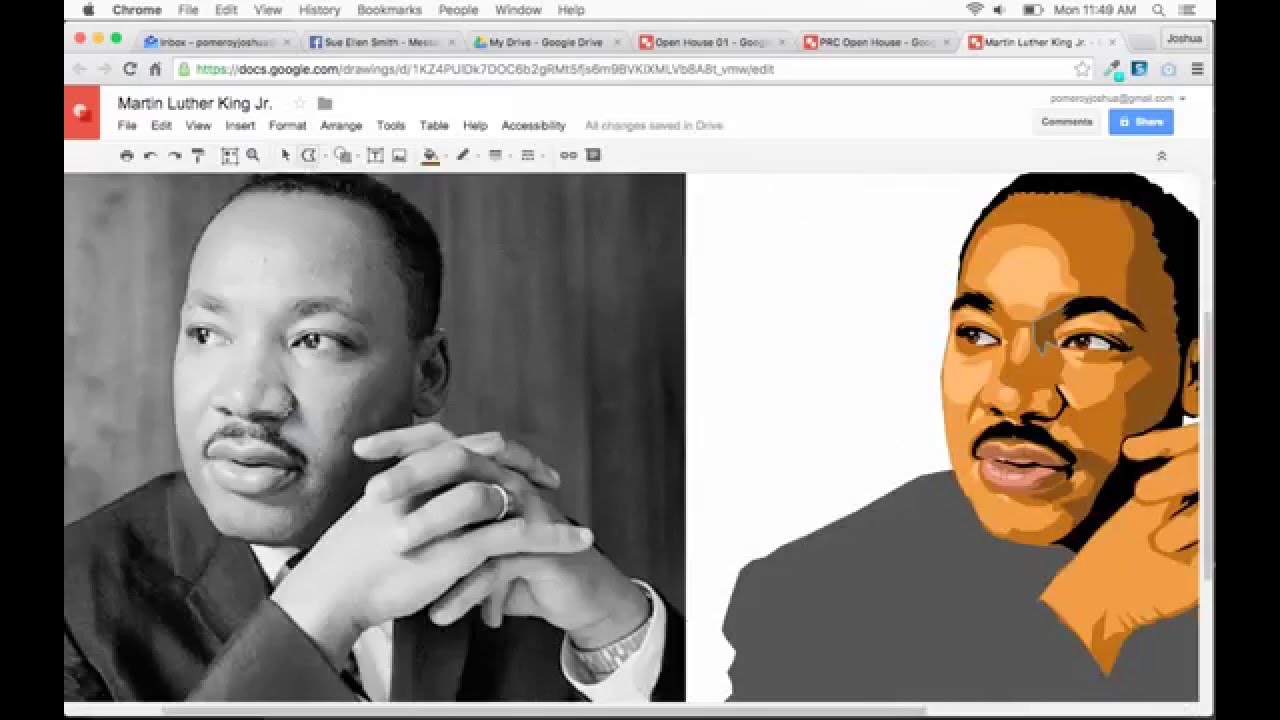
Task: Star the Martin Luther King Jr. document
Action: coord(298,102)
